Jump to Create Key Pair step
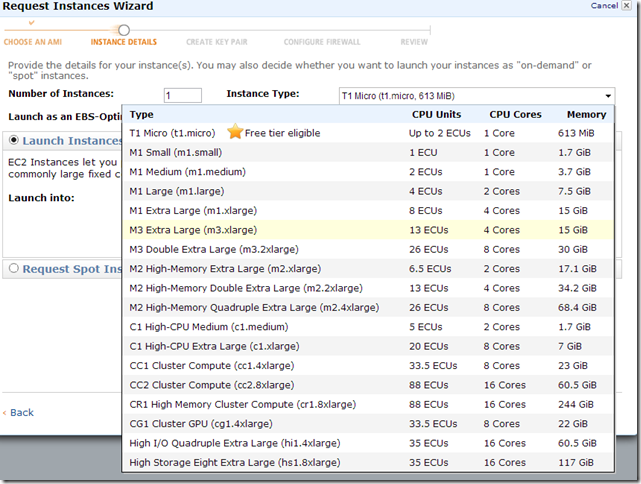This screenshot has width=641, height=484. pos(220,42)
